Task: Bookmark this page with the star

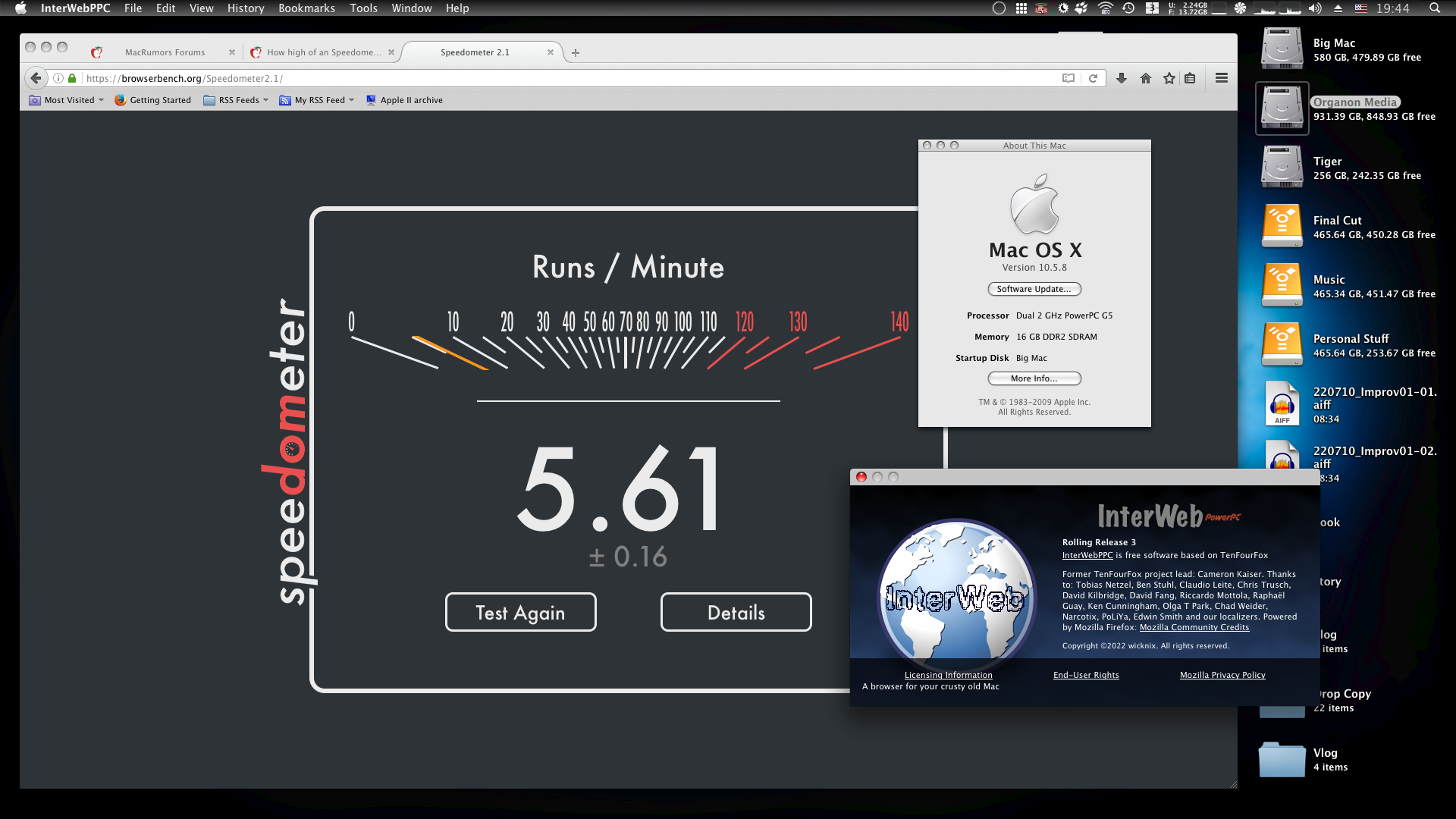Action: tap(1169, 78)
